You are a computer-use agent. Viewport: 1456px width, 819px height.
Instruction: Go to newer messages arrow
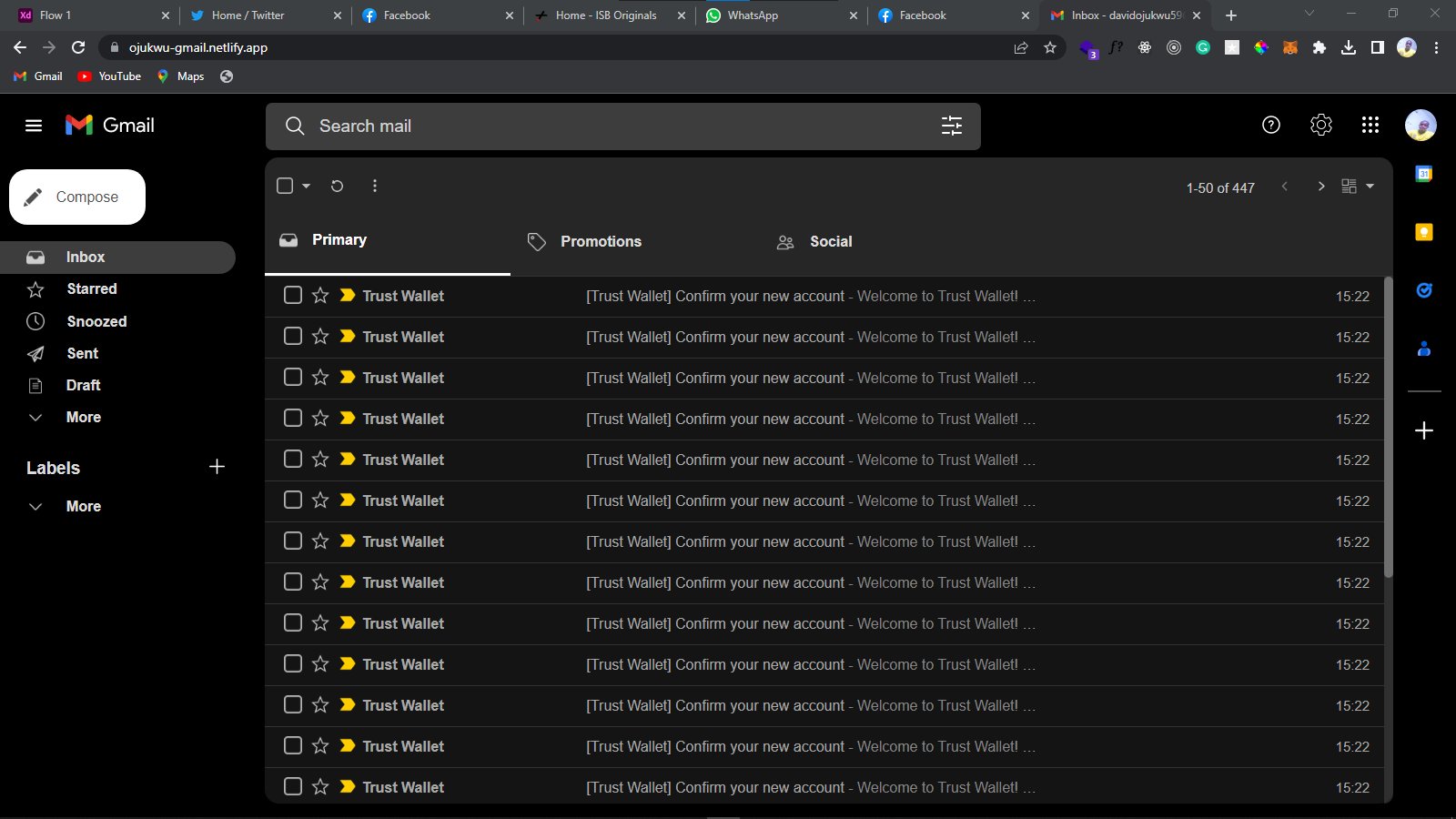[1285, 187]
